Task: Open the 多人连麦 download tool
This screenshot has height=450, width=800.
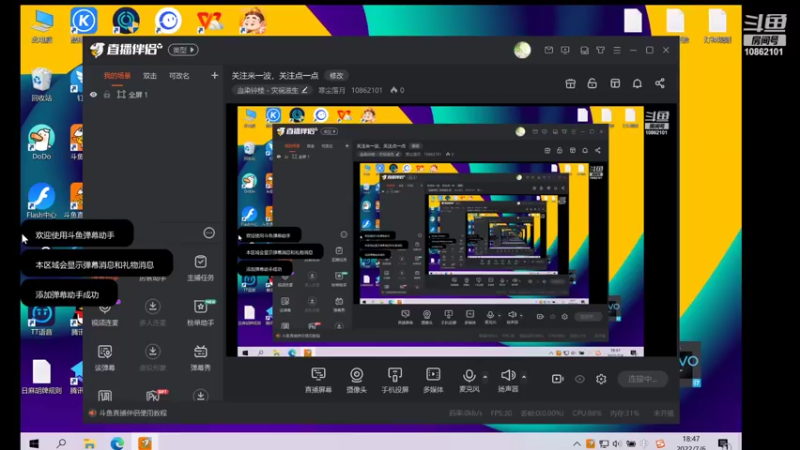Action: [152, 313]
